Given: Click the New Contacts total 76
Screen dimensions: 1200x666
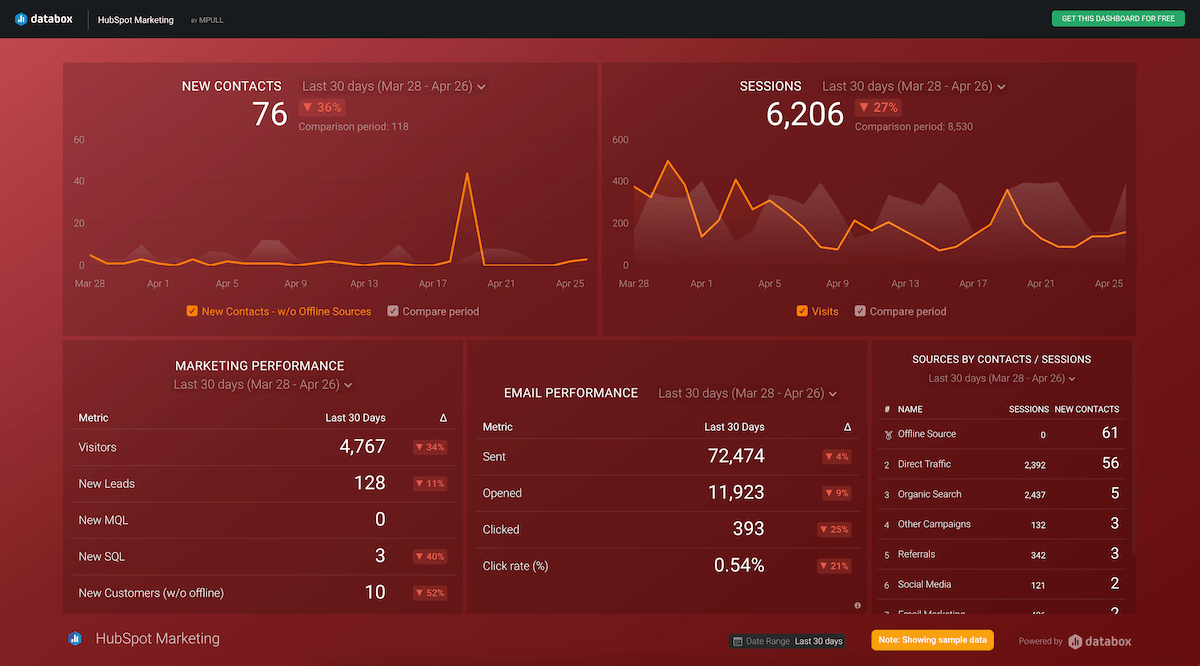Looking at the screenshot, I should 270,114.
